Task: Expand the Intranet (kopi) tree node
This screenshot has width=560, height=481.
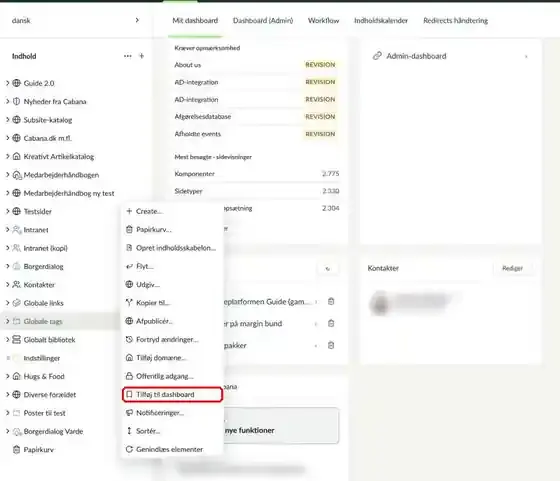Action: click(7, 247)
